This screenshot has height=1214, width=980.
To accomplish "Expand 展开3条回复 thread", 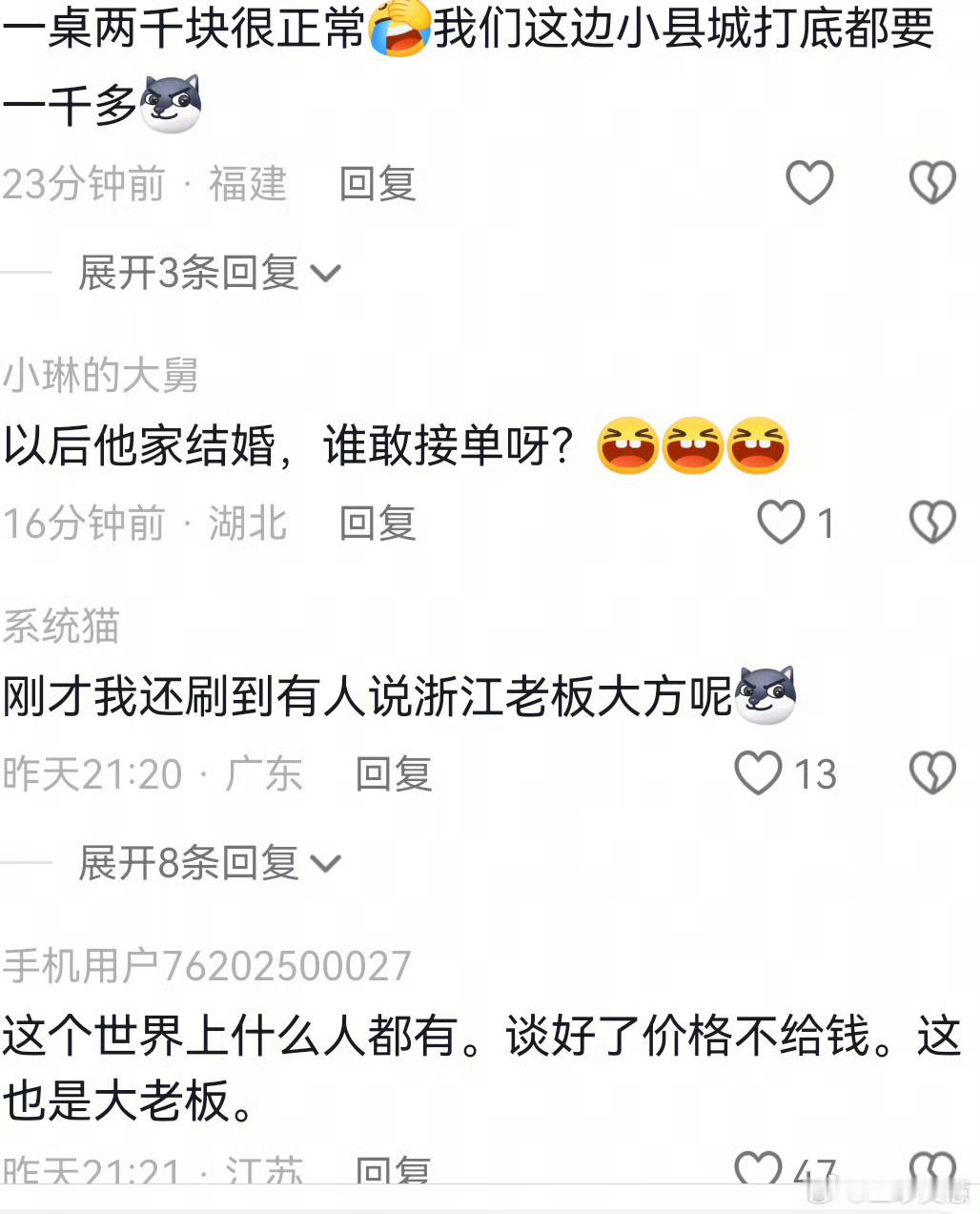I will click(x=209, y=273).
